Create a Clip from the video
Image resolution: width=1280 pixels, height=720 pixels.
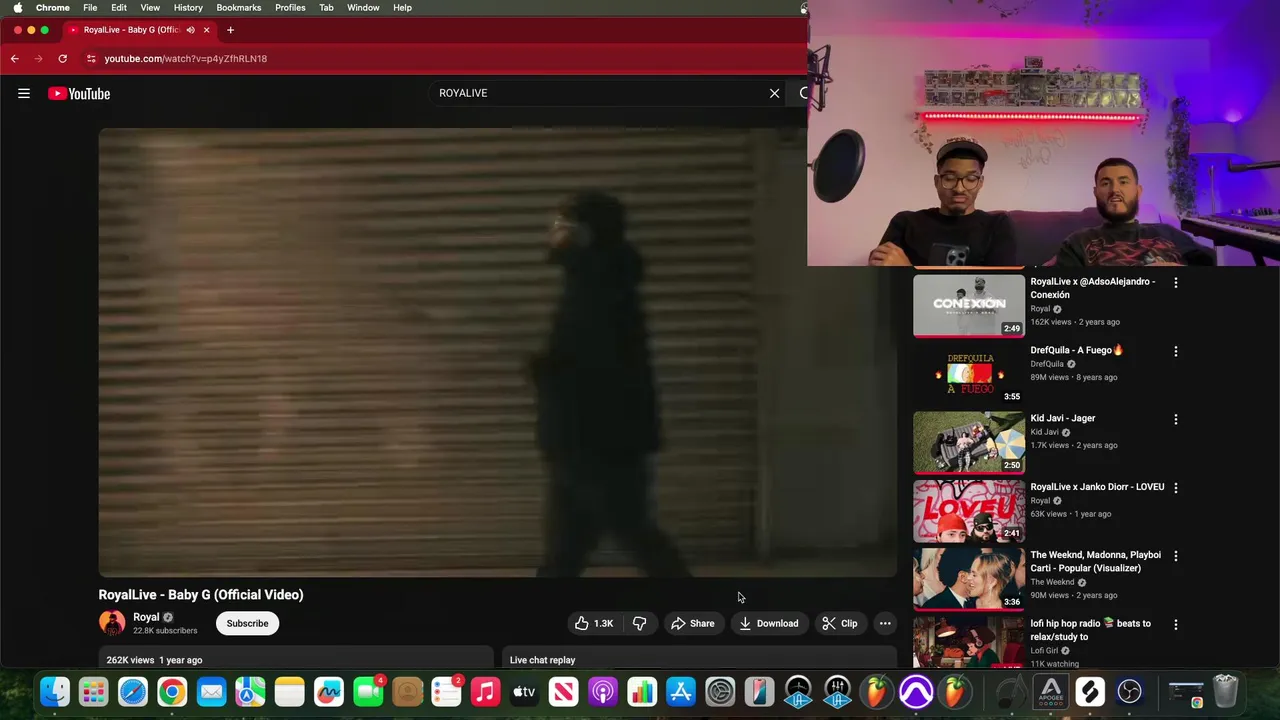click(840, 623)
